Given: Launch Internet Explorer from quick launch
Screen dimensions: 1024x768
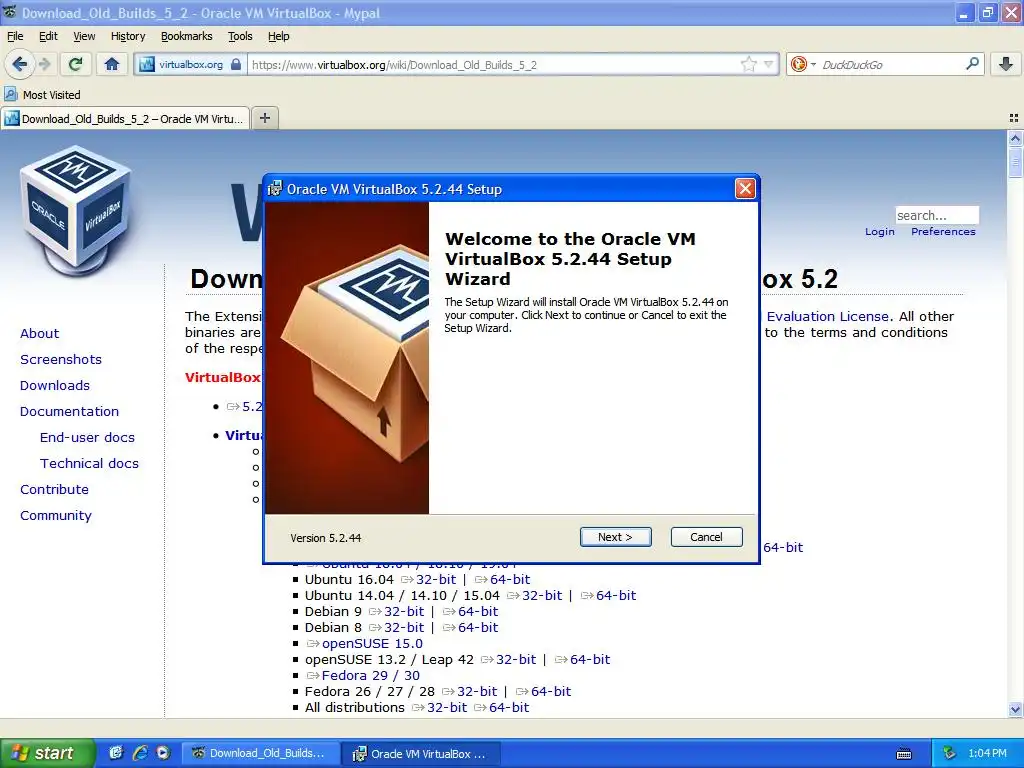Looking at the screenshot, I should pyautogui.click(x=140, y=753).
